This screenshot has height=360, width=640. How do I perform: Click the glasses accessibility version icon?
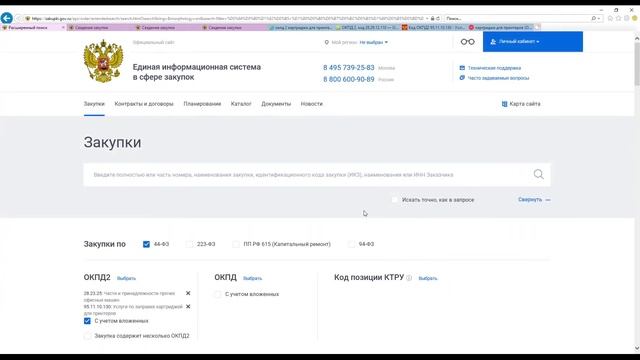pos(467,42)
